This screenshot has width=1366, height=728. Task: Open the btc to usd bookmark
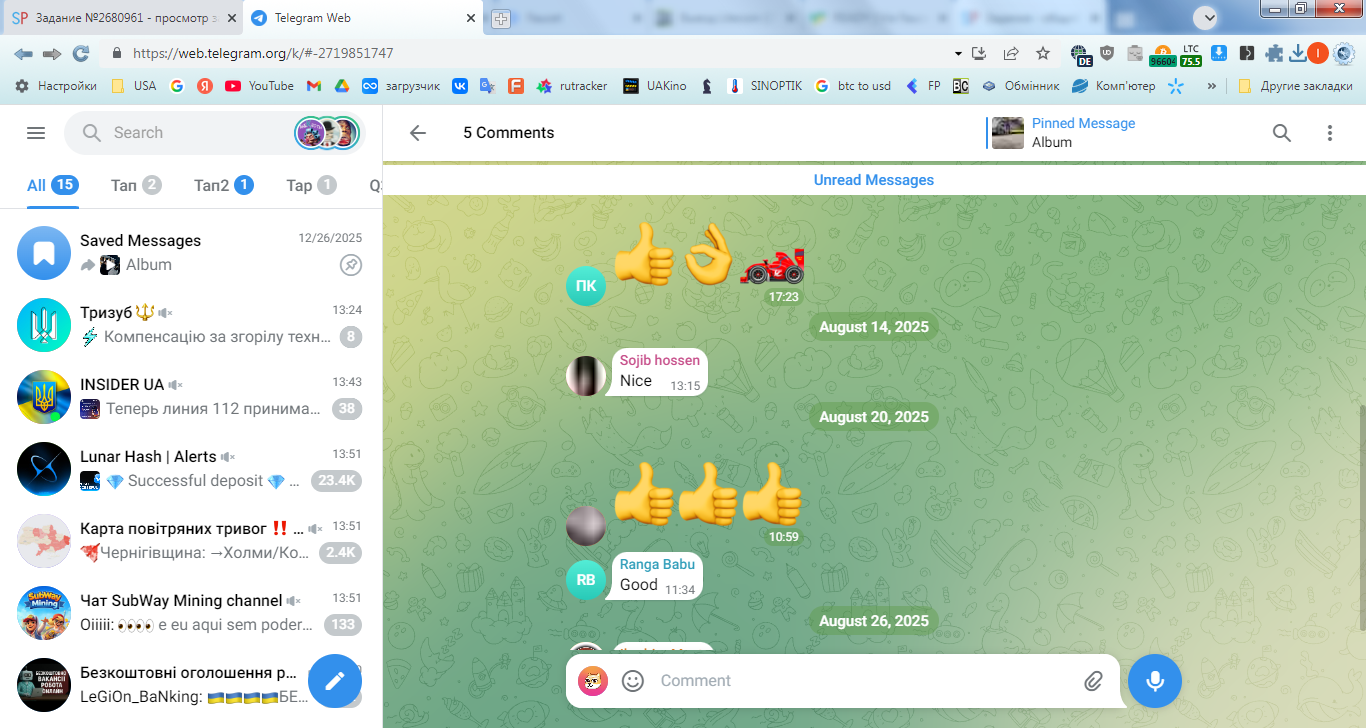852,86
